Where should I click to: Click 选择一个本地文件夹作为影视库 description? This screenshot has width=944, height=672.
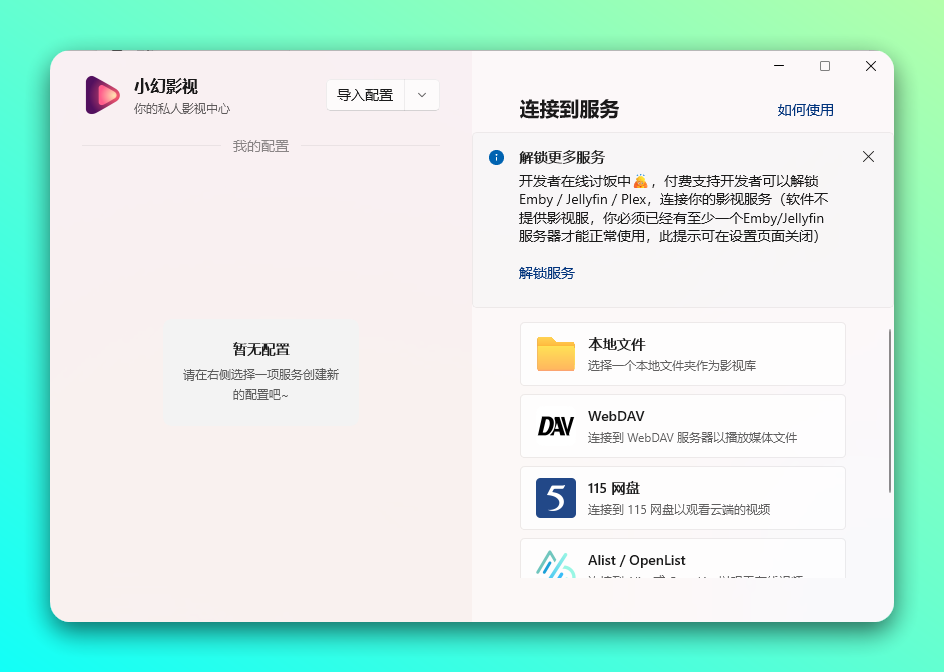click(x=672, y=366)
